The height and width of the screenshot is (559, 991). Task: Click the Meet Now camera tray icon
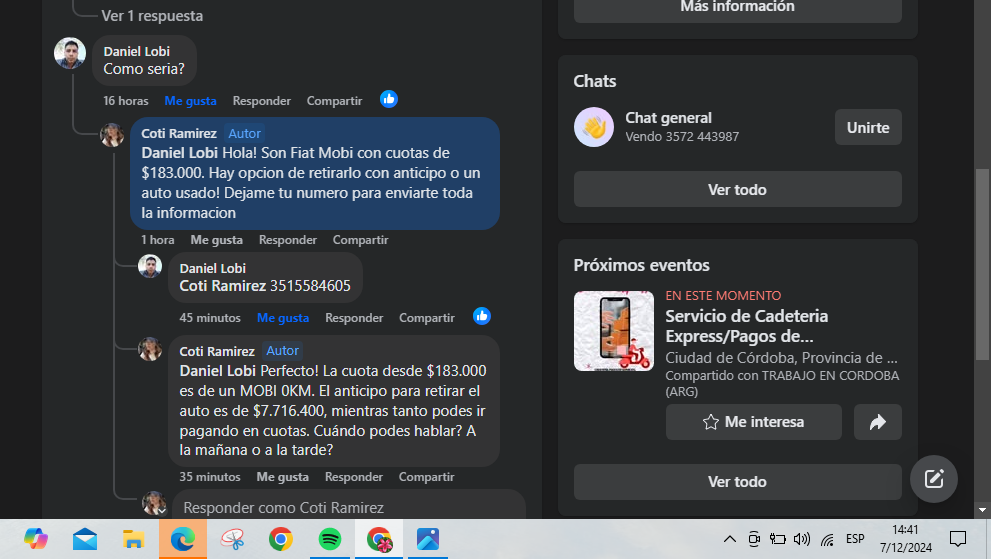754,539
